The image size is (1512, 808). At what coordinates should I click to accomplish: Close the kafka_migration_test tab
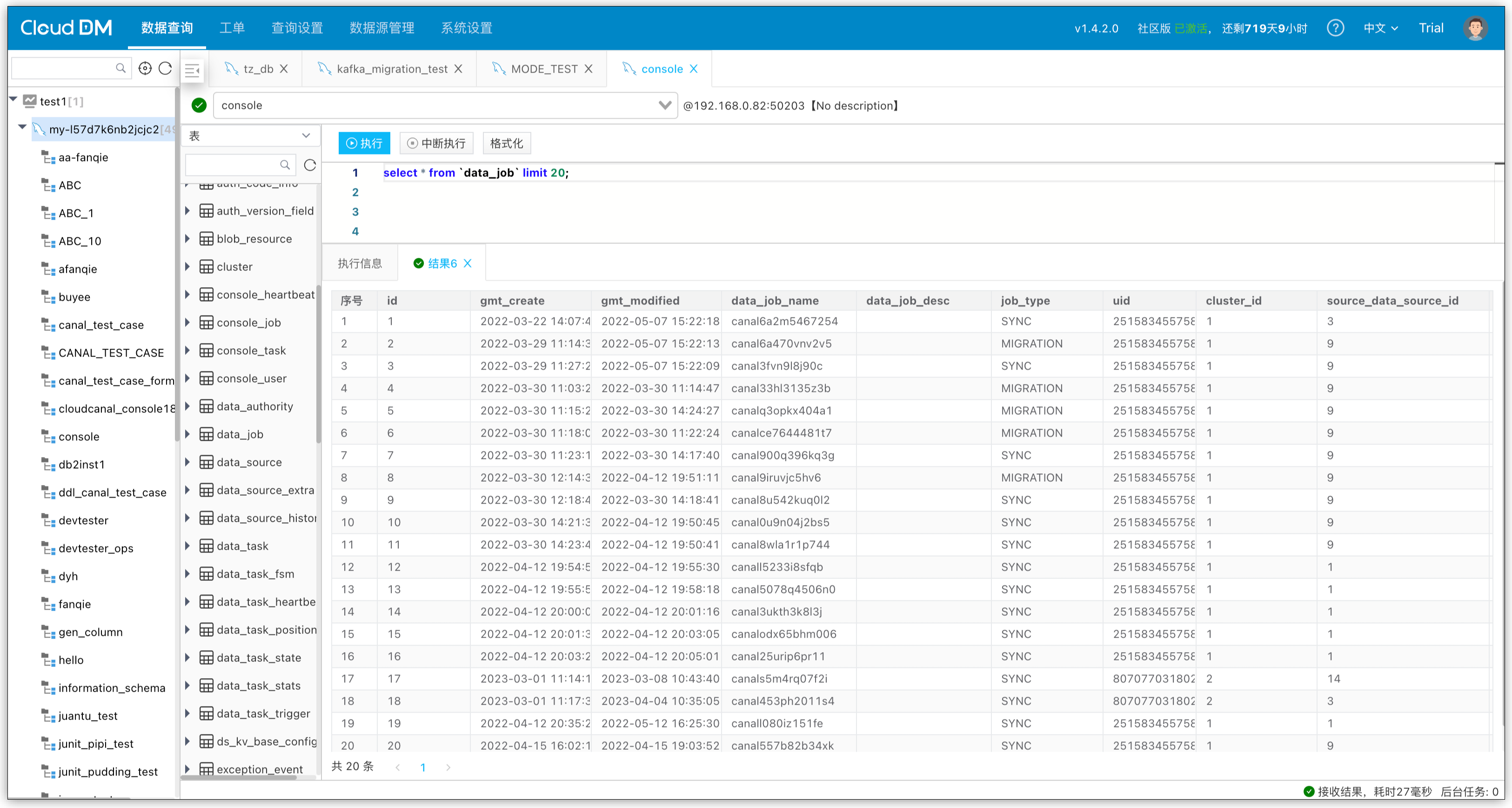point(459,69)
